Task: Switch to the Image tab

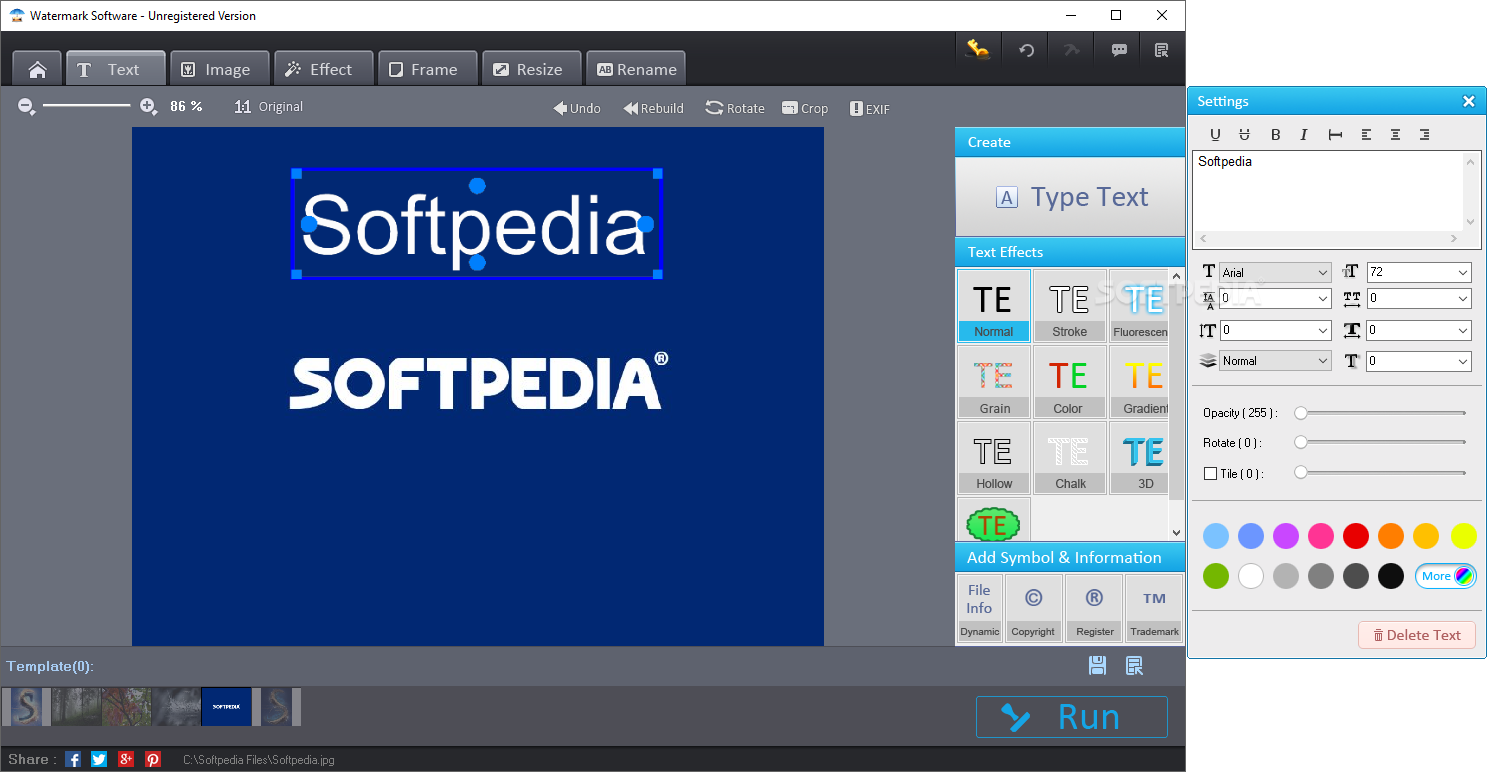Action: [x=219, y=69]
